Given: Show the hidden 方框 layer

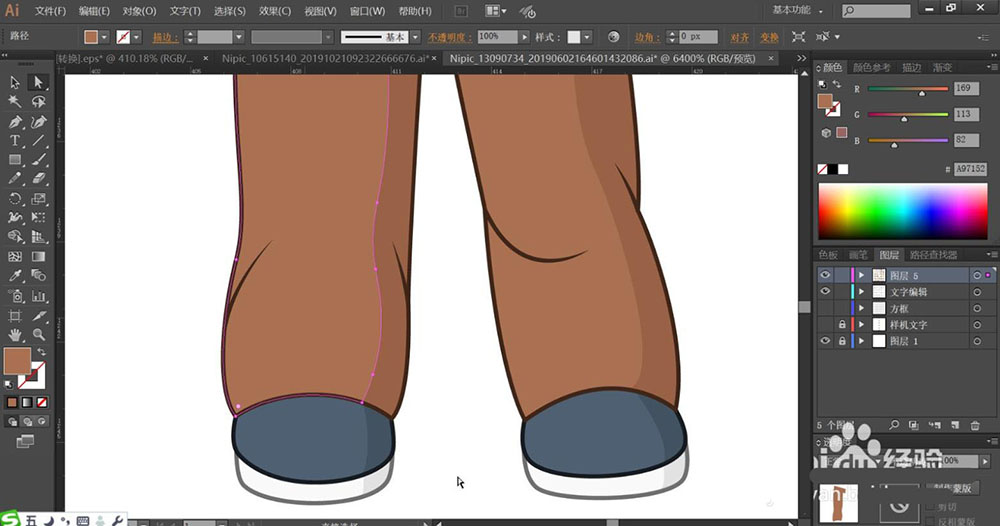Looking at the screenshot, I should 825,308.
